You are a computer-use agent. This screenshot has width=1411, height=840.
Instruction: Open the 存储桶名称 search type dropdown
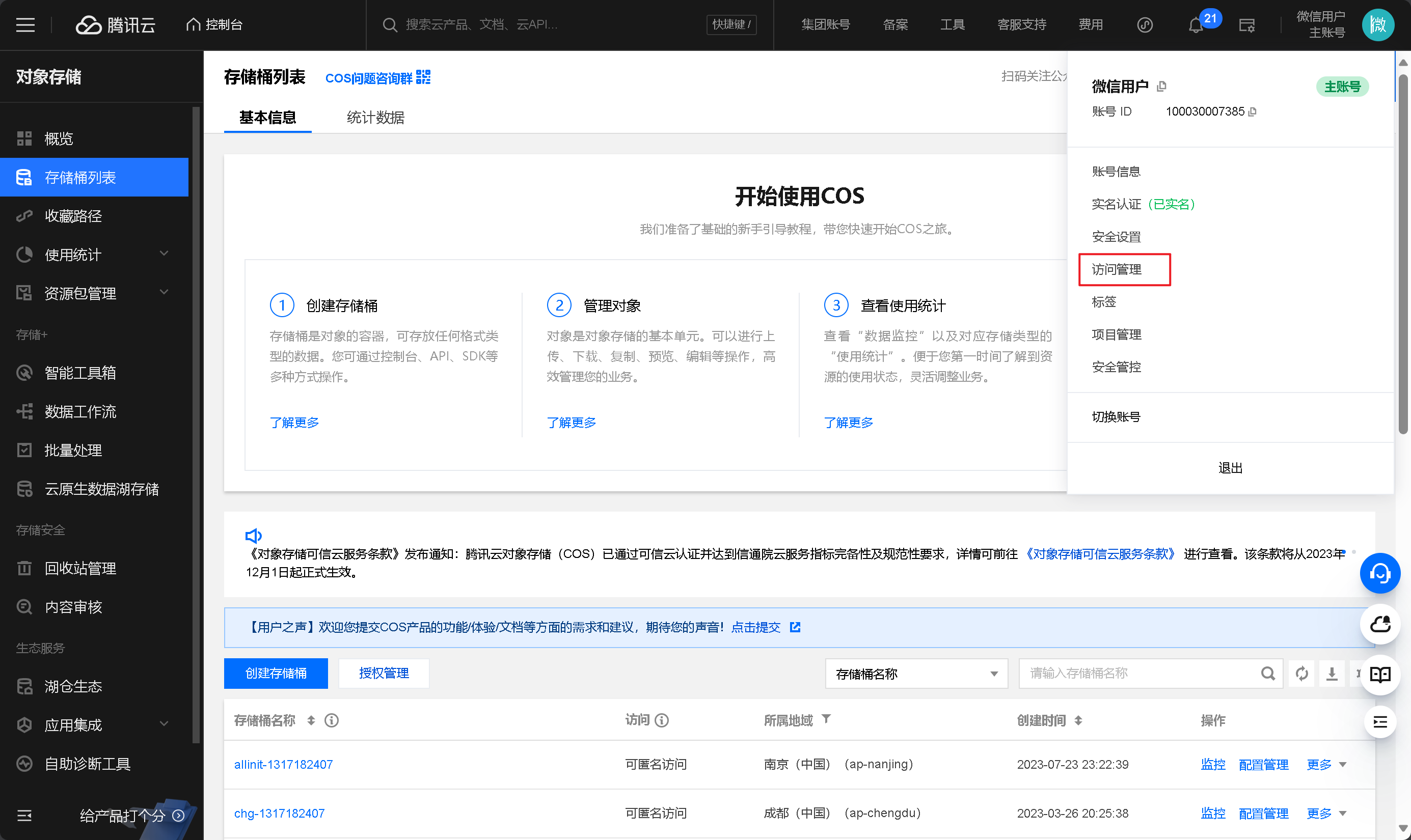pyautogui.click(x=915, y=674)
